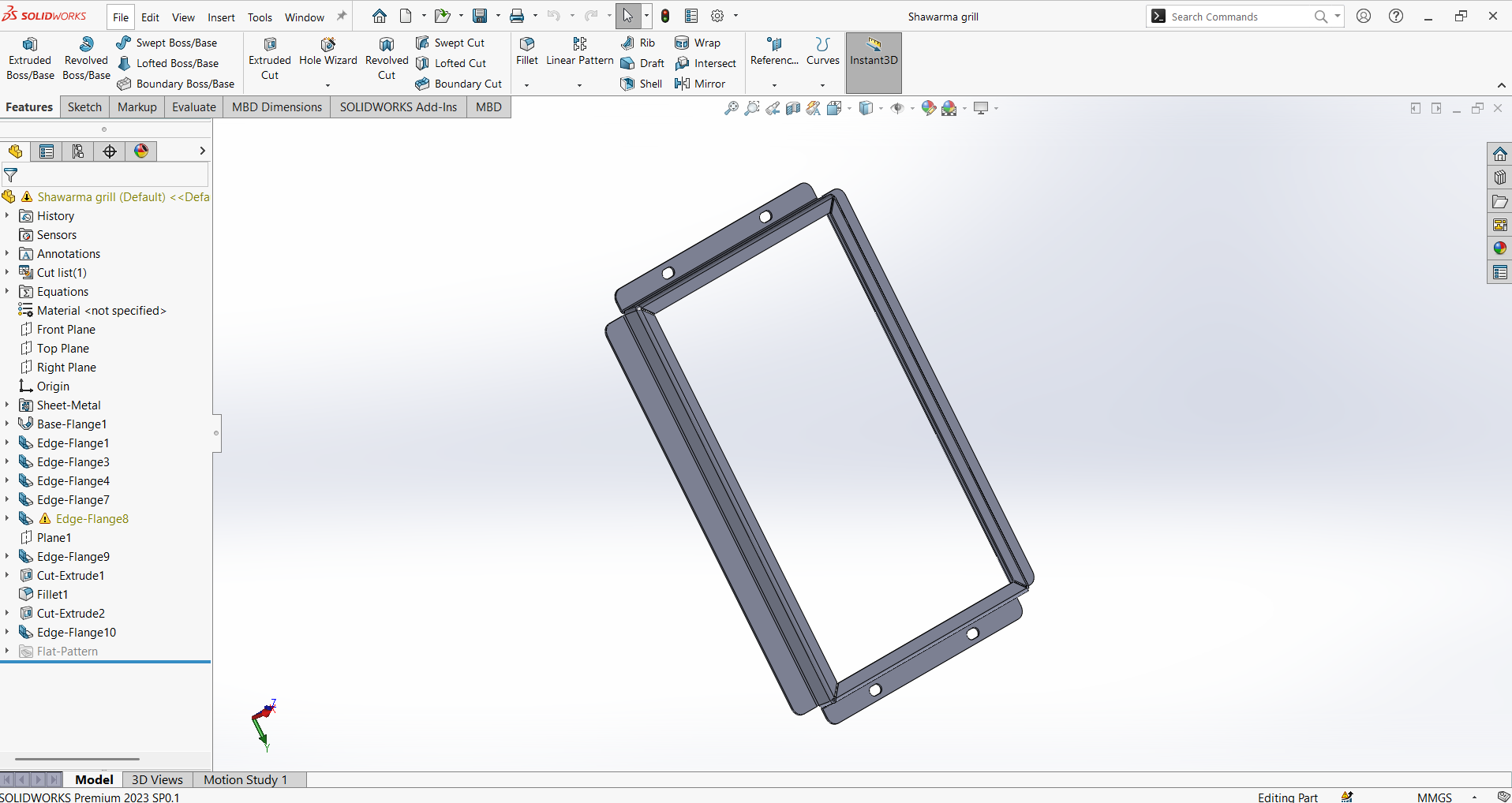Open the ConfigurationManager panel tab

point(78,151)
